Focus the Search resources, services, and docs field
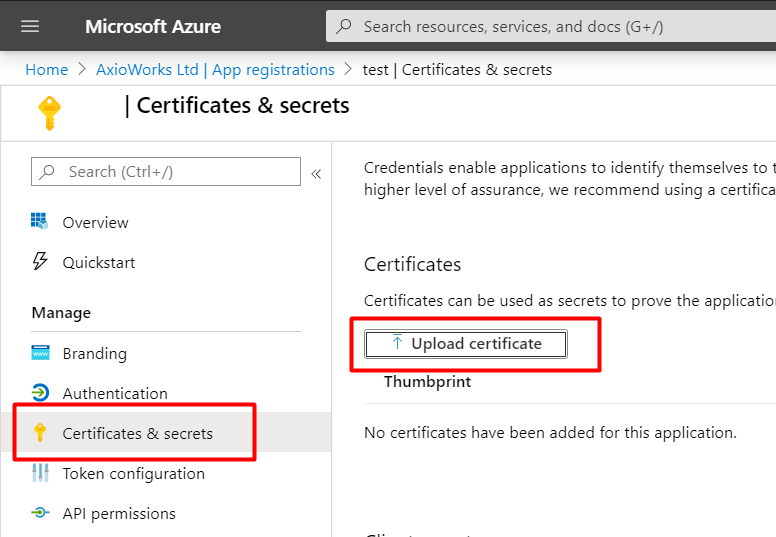This screenshot has width=776, height=537. pyautogui.click(x=551, y=26)
